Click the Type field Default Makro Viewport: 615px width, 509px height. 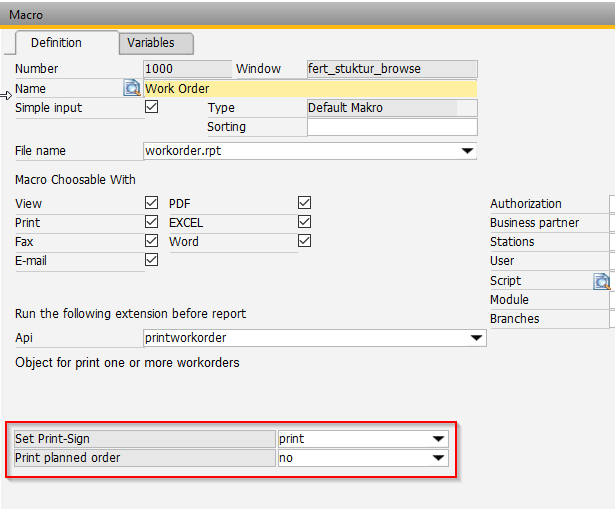[x=380, y=107]
